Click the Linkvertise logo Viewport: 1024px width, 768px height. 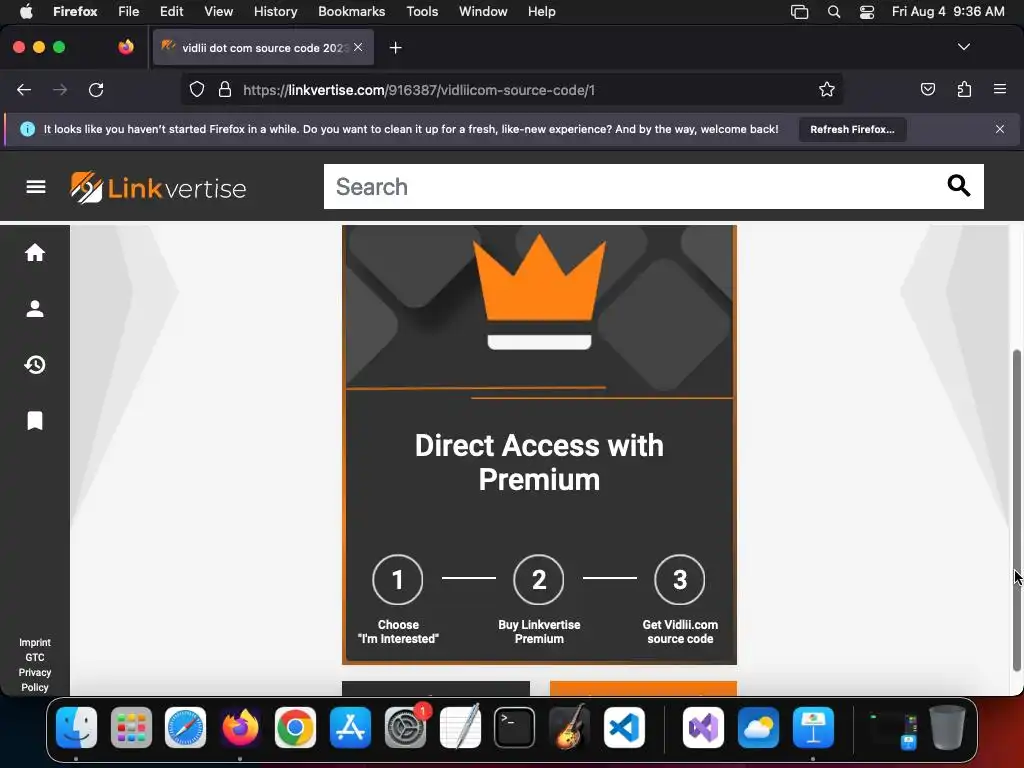click(x=158, y=187)
